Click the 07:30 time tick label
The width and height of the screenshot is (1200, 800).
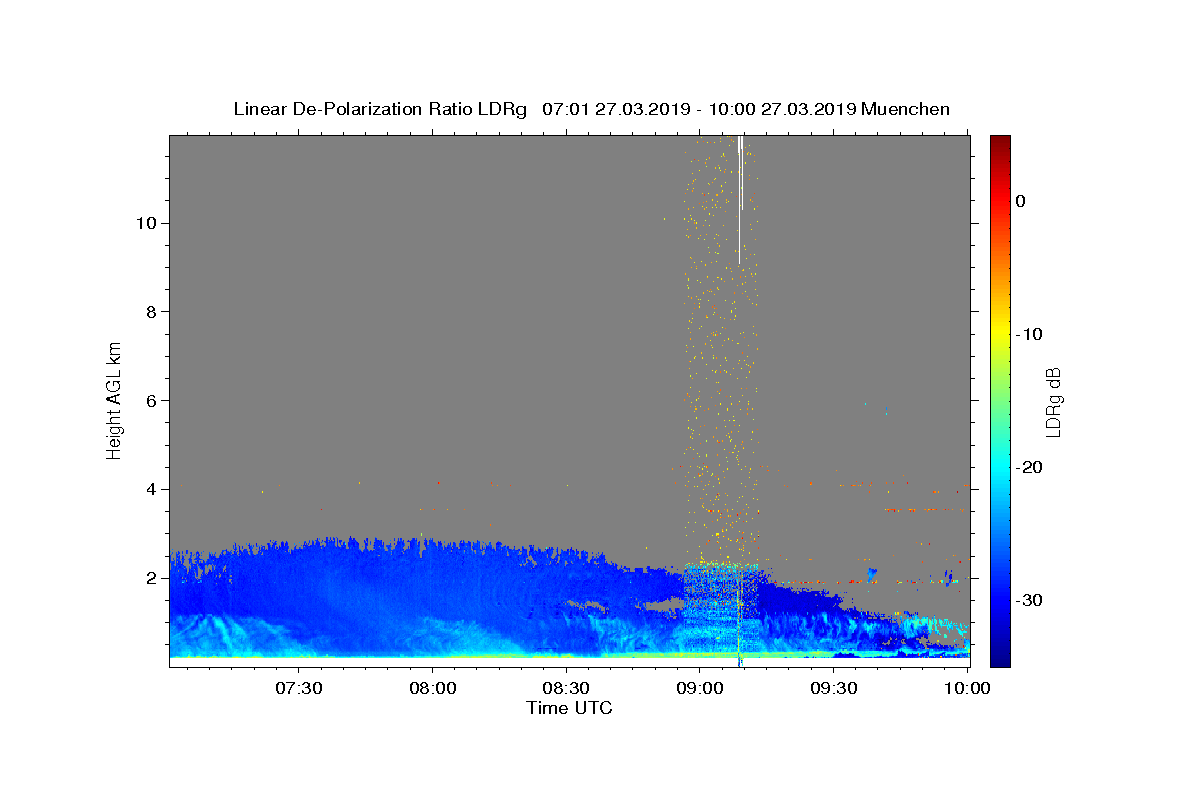click(299, 688)
